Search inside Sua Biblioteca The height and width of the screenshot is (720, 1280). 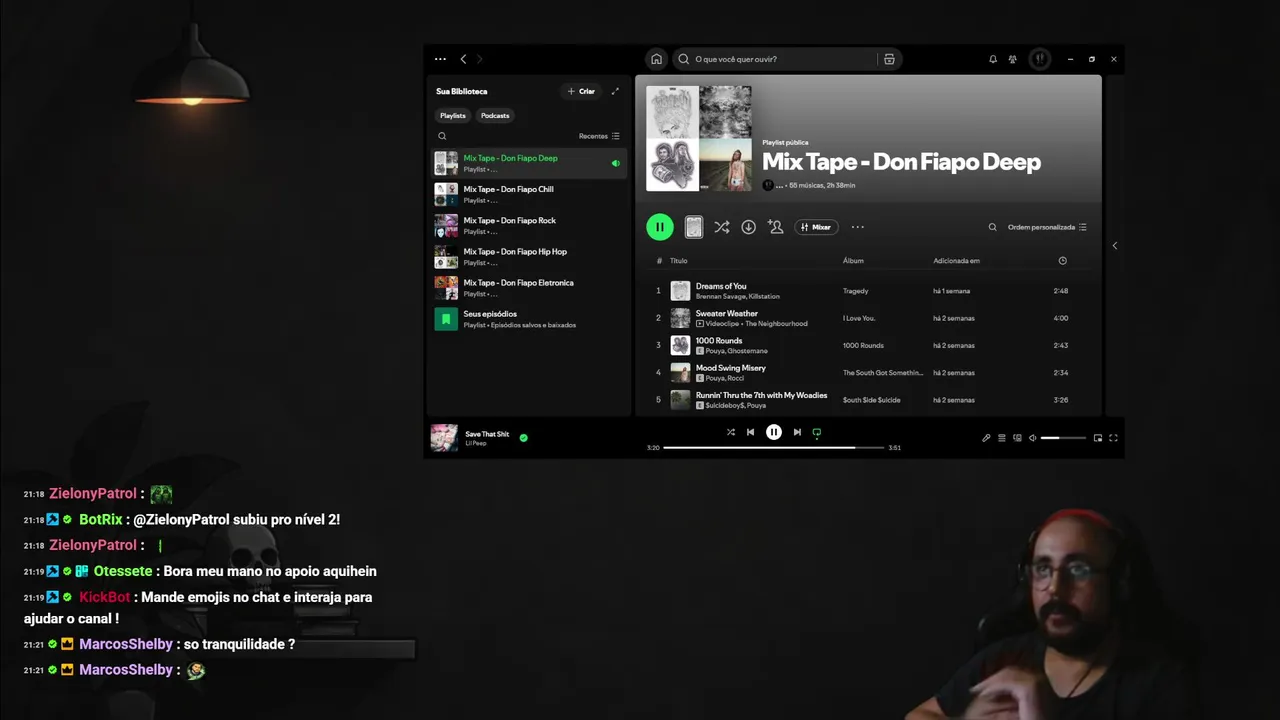pos(442,136)
